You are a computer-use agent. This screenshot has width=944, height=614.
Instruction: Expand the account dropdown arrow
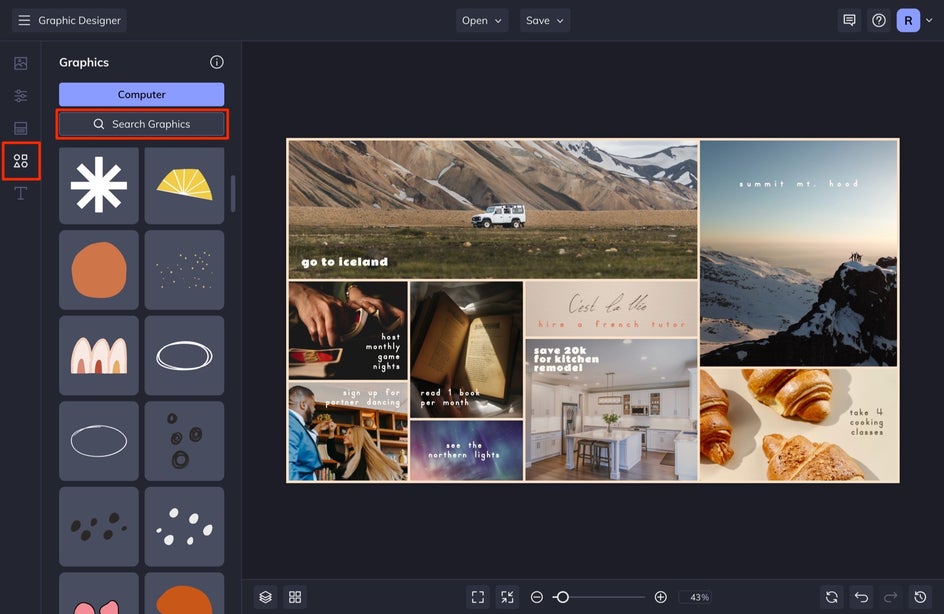tap(929, 20)
